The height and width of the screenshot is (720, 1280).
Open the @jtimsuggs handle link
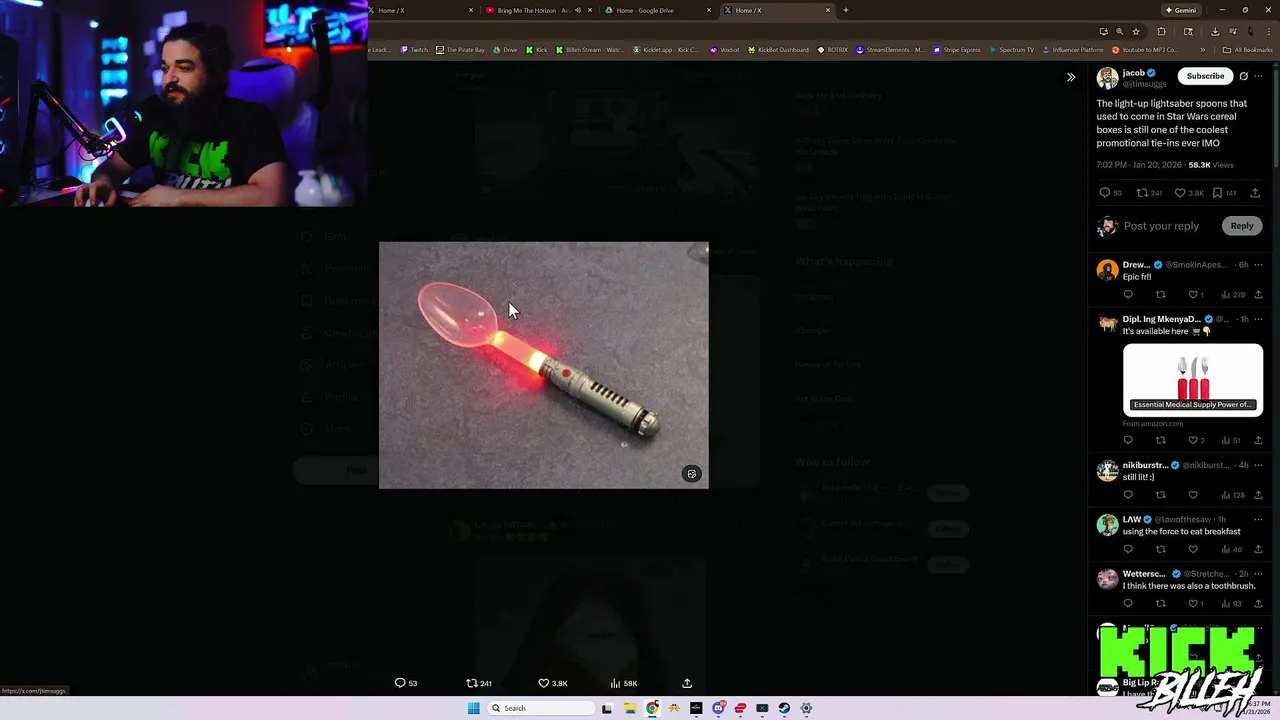[1144, 85]
